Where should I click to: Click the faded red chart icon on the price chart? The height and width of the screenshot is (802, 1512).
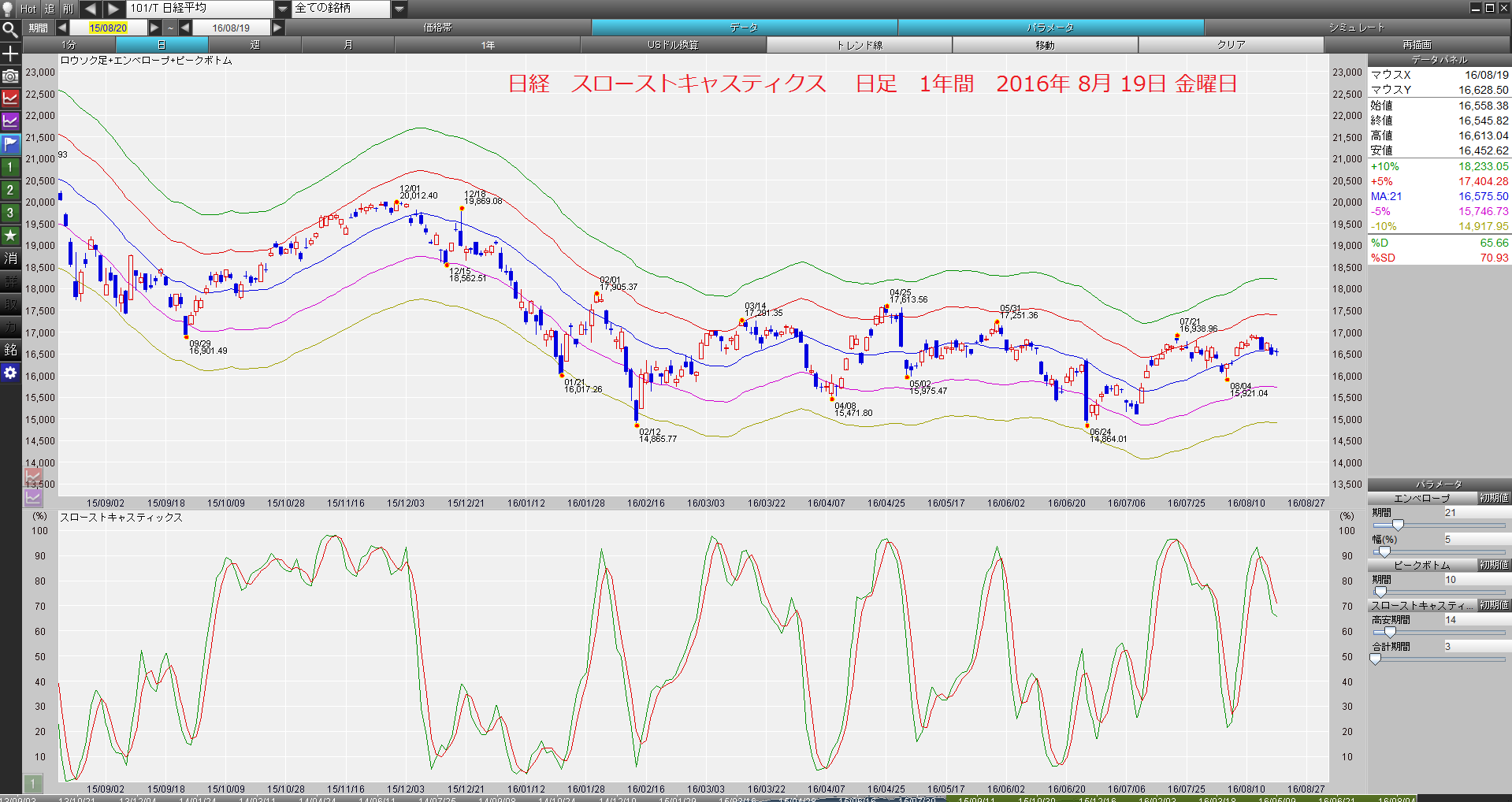33,476
